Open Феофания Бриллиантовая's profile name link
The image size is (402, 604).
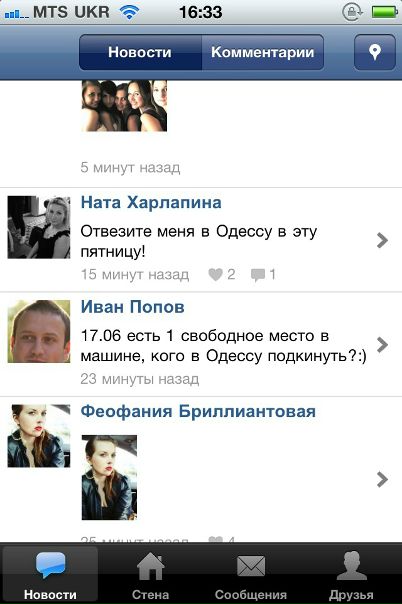198,411
